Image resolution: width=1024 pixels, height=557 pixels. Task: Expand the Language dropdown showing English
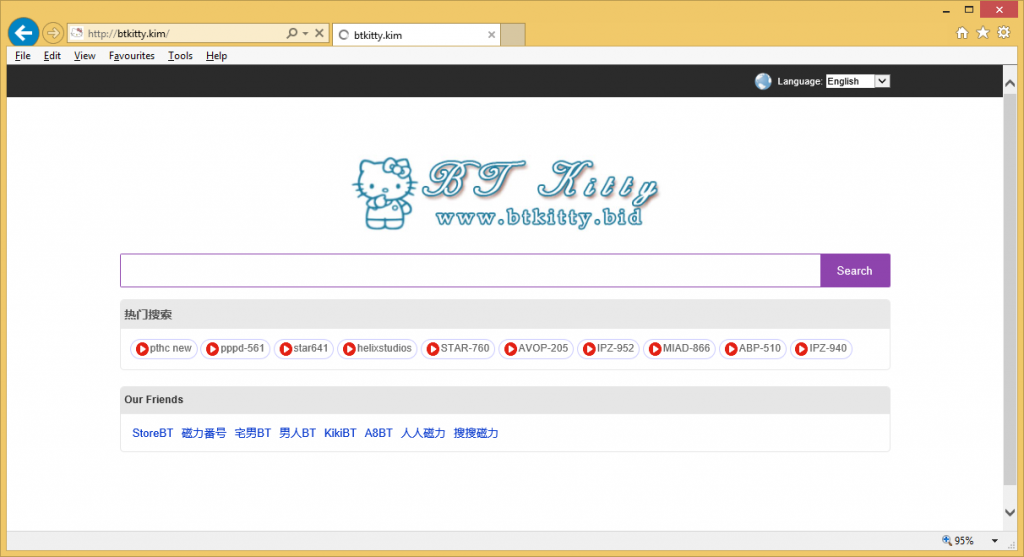[857, 81]
